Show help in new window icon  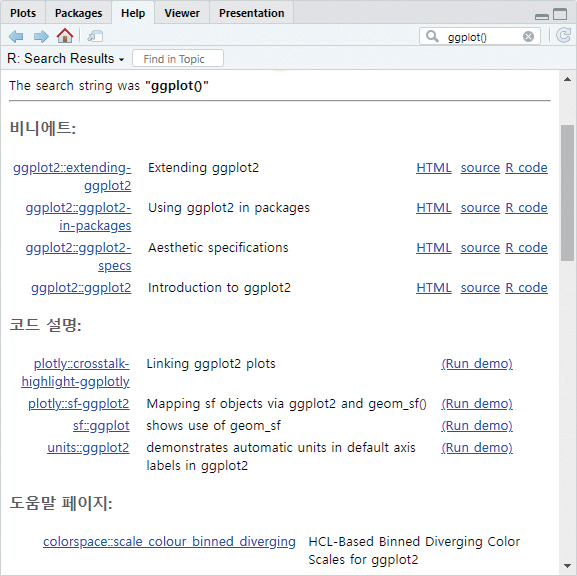point(95,36)
